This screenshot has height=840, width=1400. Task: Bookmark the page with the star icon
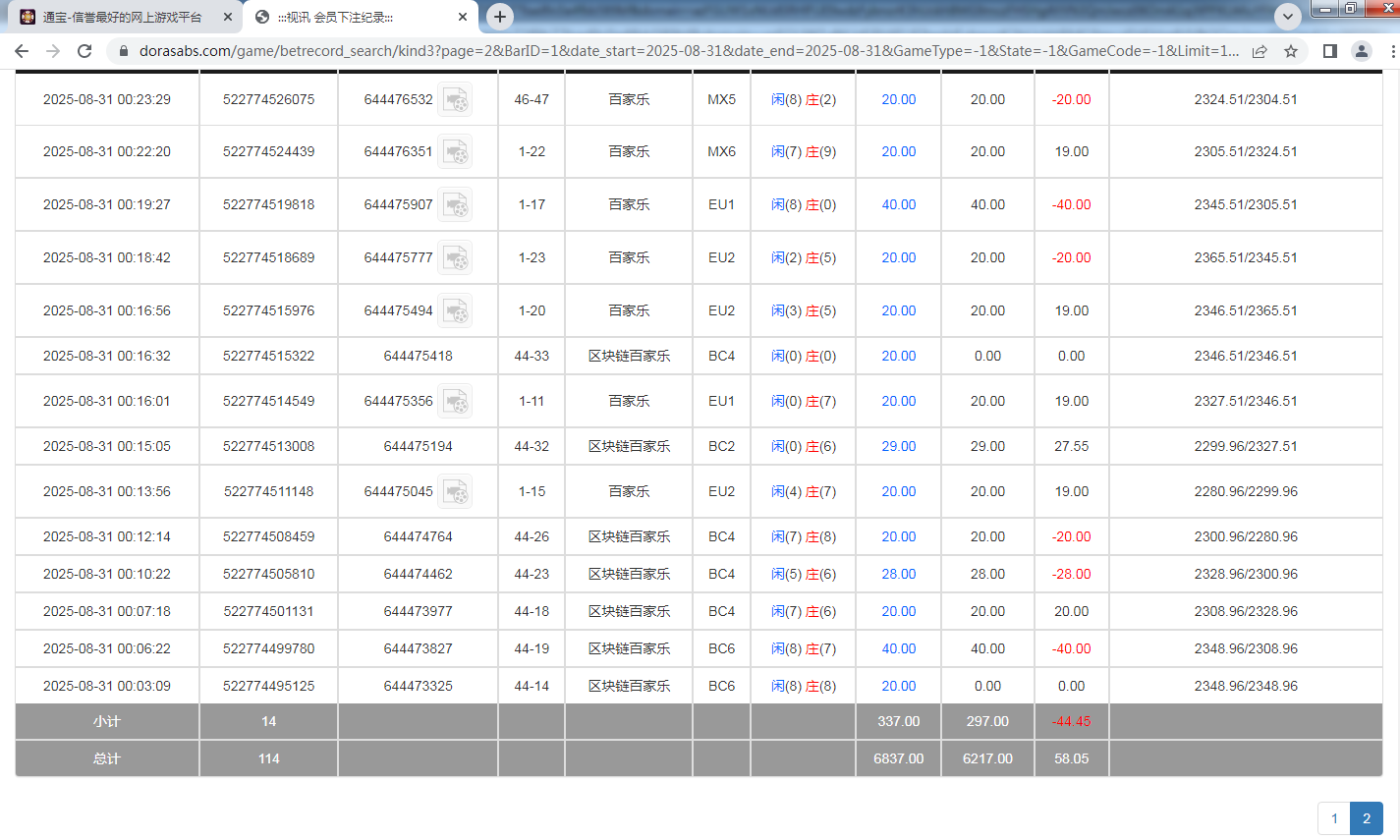point(1292,51)
